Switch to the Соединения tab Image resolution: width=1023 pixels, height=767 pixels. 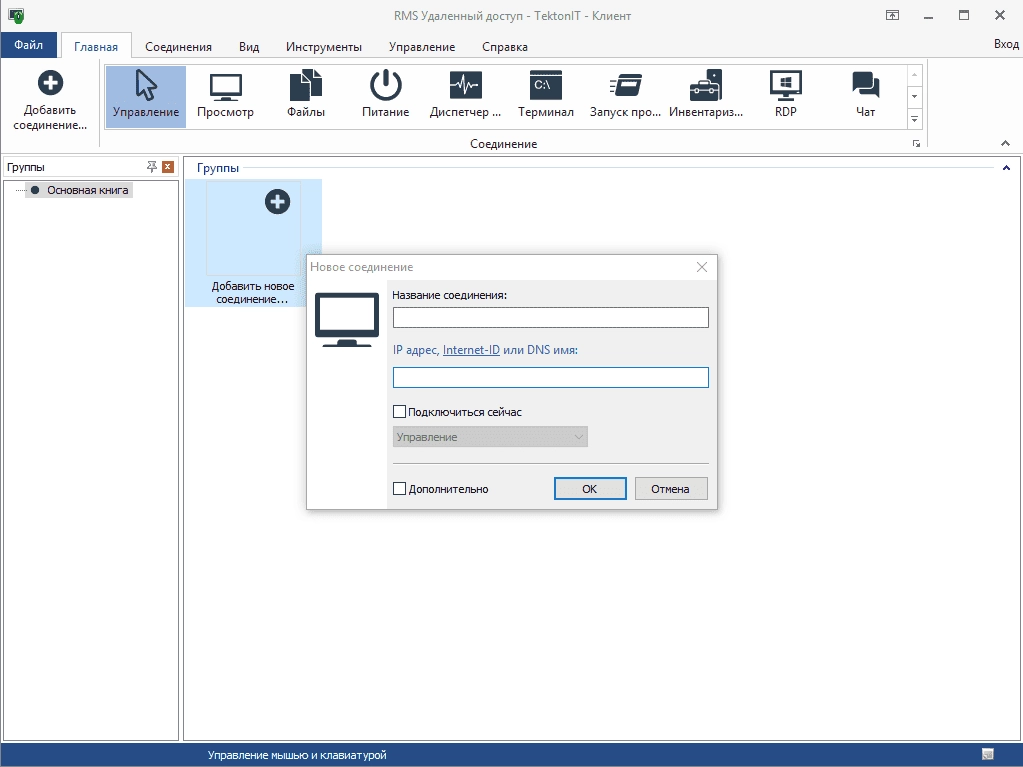[x=178, y=46]
